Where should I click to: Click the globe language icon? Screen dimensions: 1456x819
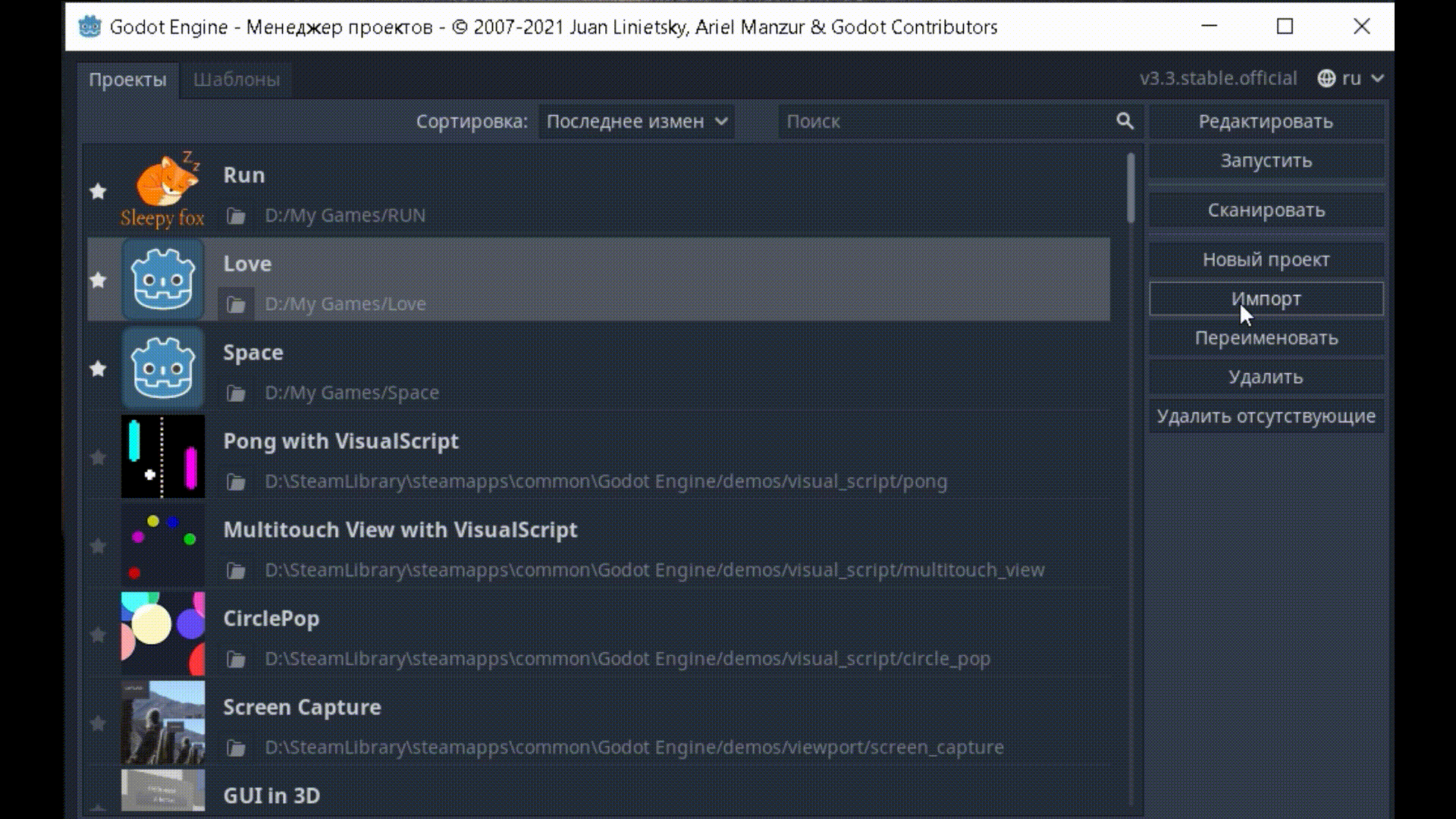click(x=1326, y=79)
